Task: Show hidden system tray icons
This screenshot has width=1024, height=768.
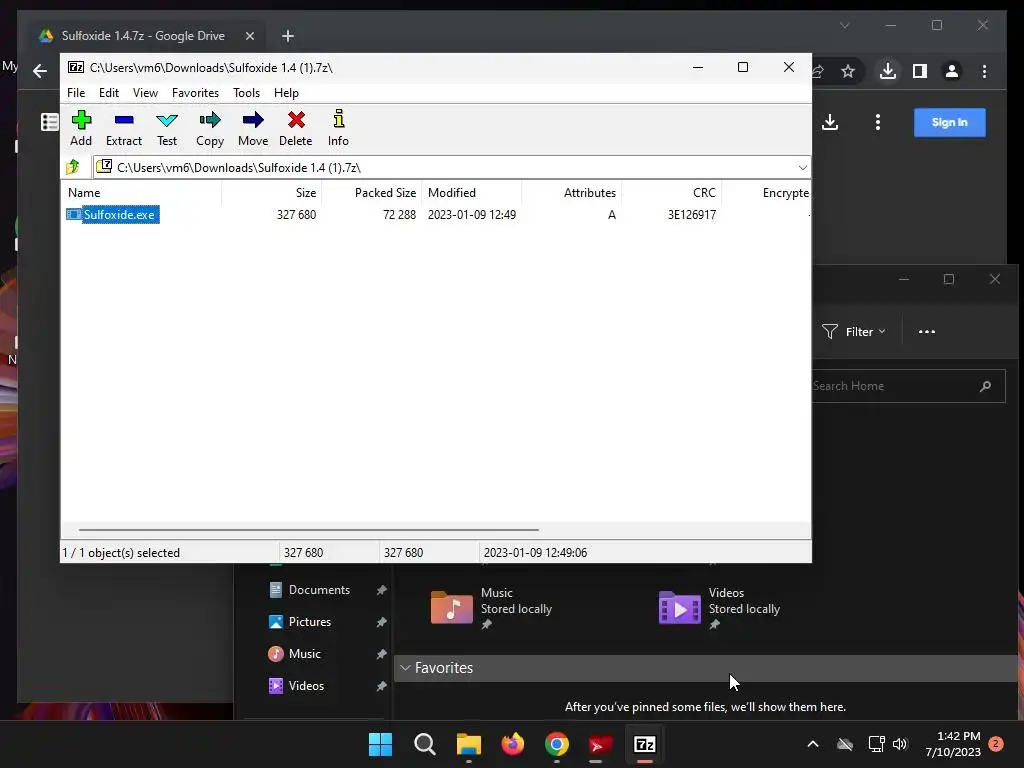Action: point(812,744)
